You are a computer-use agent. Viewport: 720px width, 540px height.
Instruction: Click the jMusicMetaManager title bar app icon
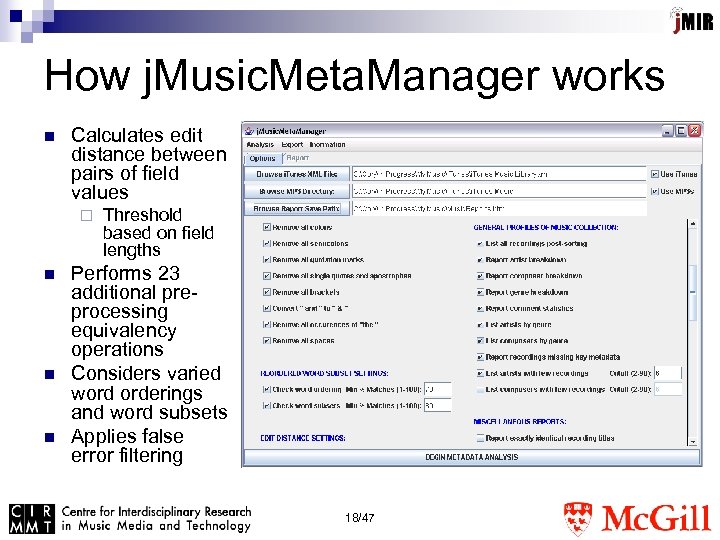point(249,131)
